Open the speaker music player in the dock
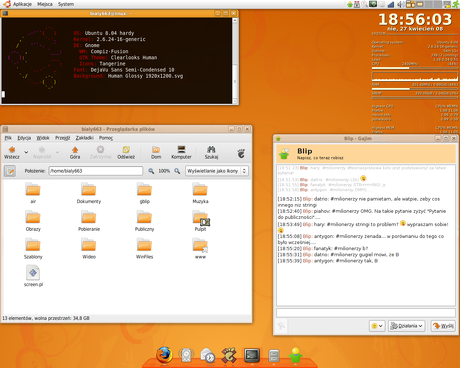 [x=186, y=355]
